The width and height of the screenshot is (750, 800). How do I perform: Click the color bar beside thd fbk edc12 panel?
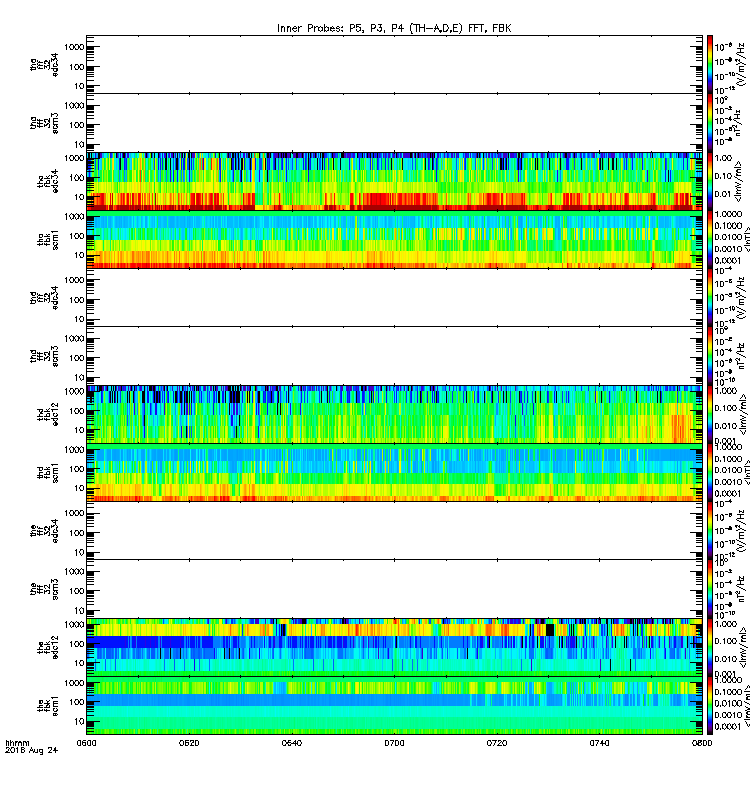tap(710, 414)
